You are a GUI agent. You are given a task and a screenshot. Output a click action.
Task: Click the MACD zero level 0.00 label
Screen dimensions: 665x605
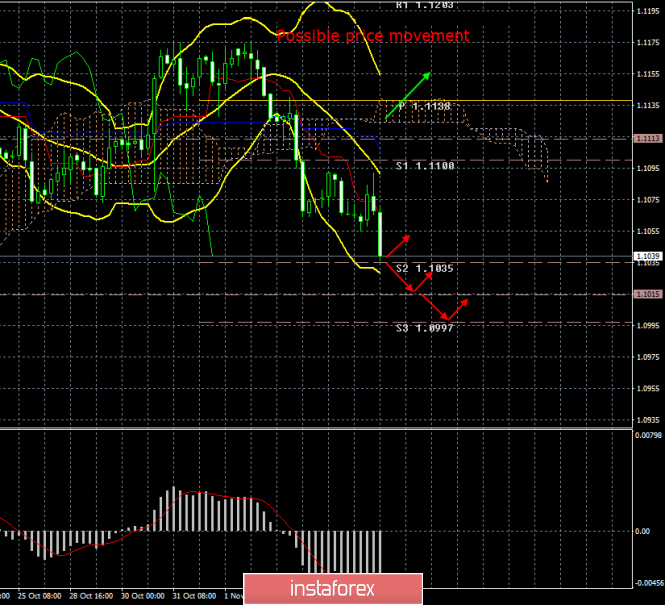643,531
